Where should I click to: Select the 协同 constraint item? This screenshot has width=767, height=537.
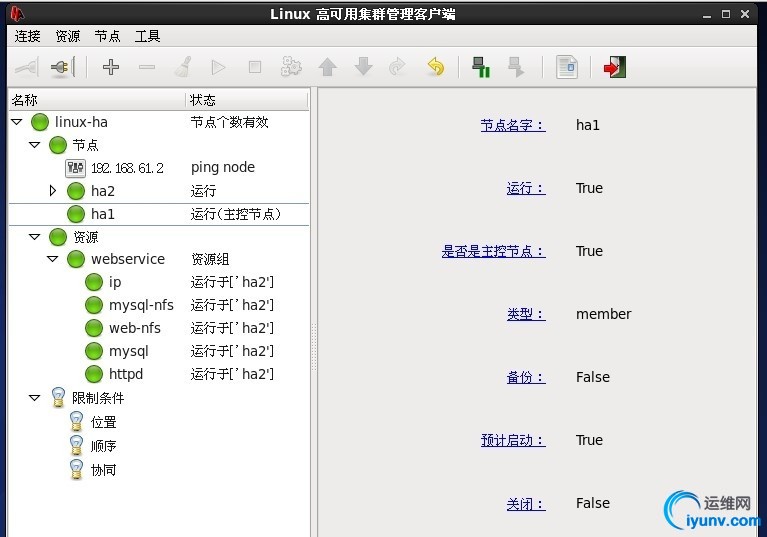(x=103, y=470)
